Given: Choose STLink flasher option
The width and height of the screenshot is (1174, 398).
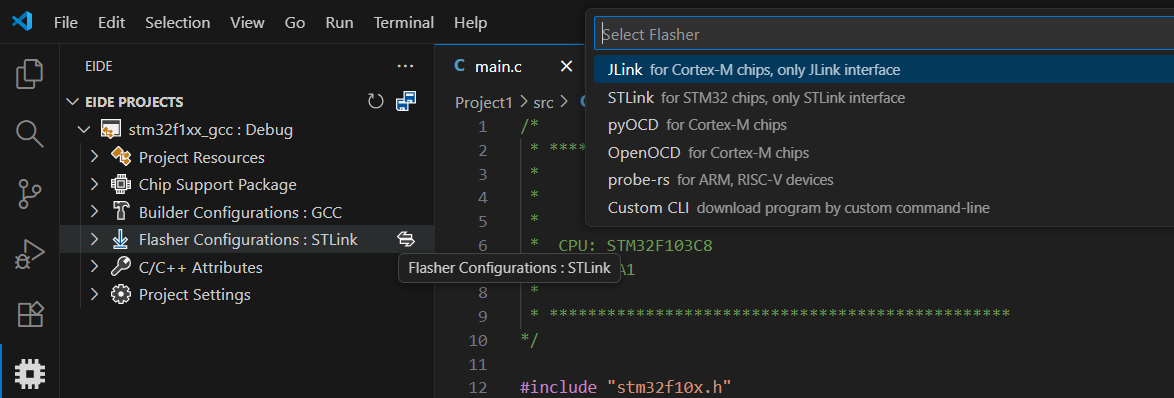Looking at the screenshot, I should click(883, 98).
